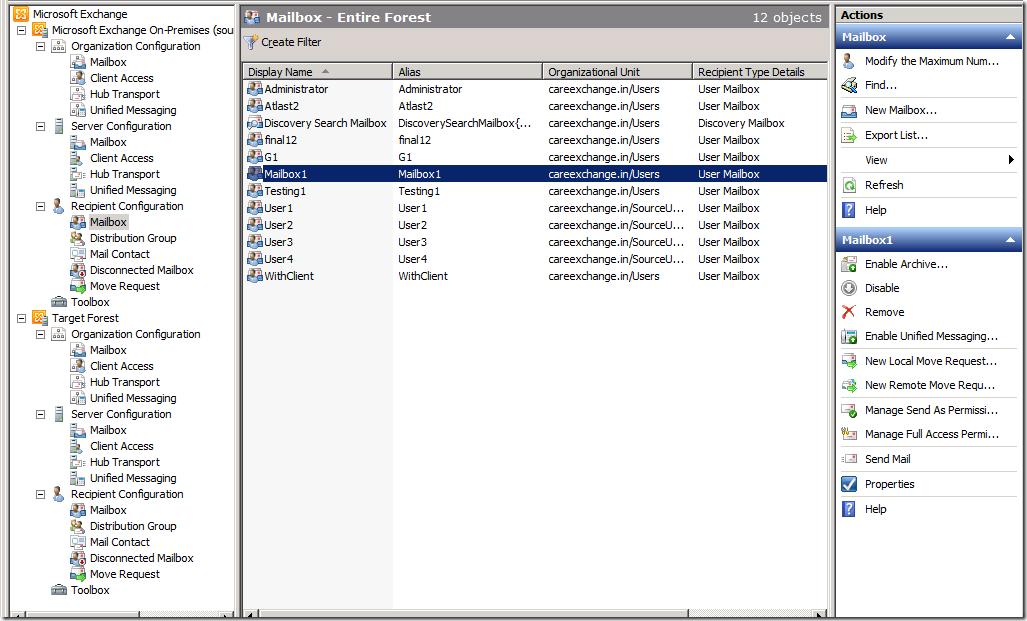Viewport: 1027px width, 621px height.
Task: Click the Export List action icon
Action: (849, 136)
